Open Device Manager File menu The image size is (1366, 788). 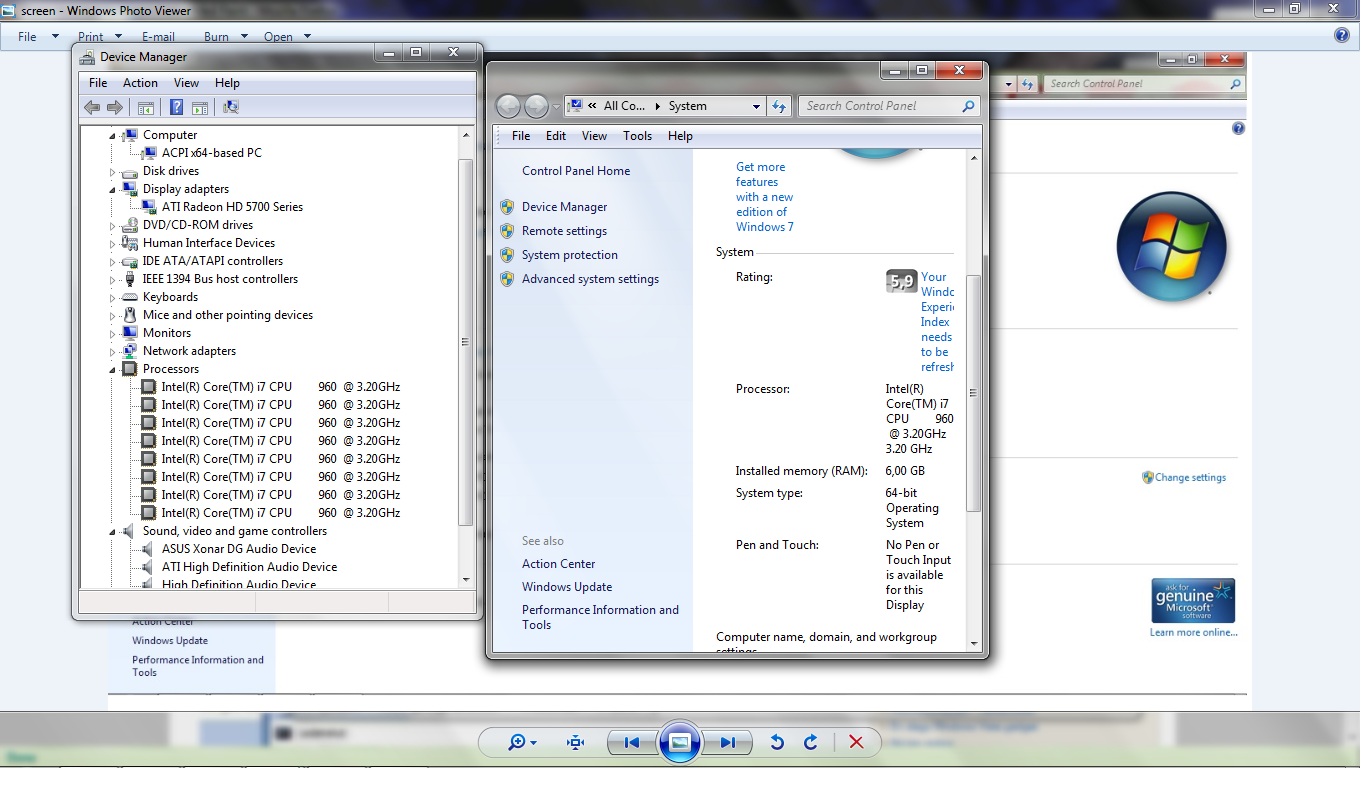[x=98, y=83]
